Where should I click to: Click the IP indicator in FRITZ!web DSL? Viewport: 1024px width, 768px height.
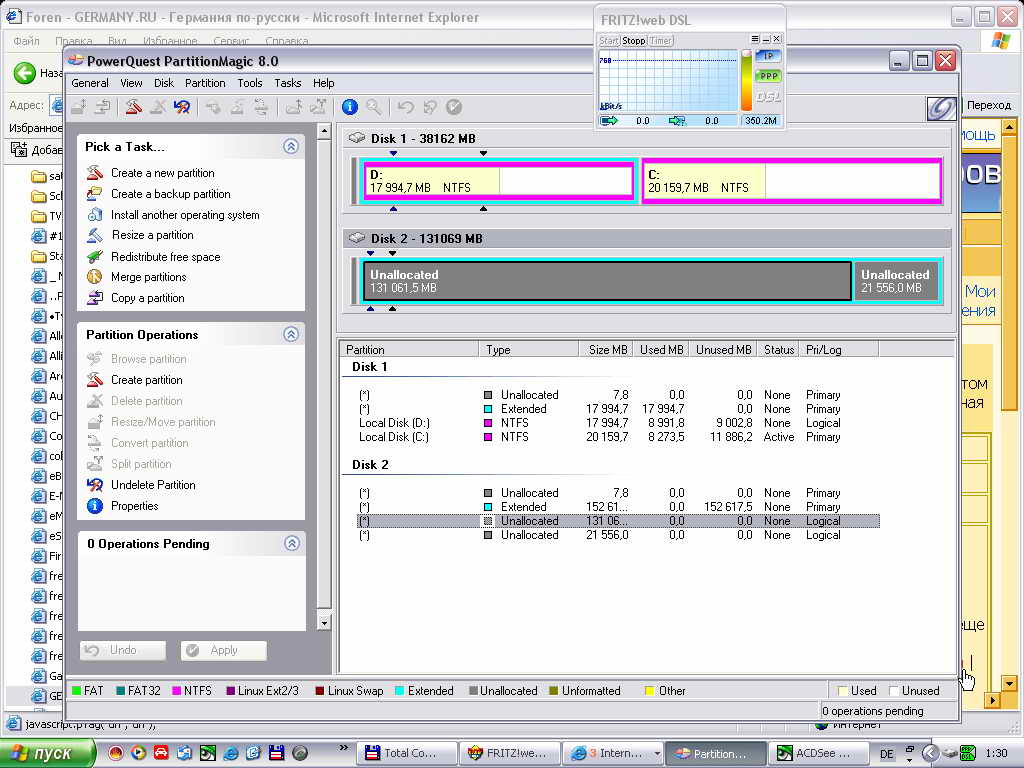pos(769,56)
